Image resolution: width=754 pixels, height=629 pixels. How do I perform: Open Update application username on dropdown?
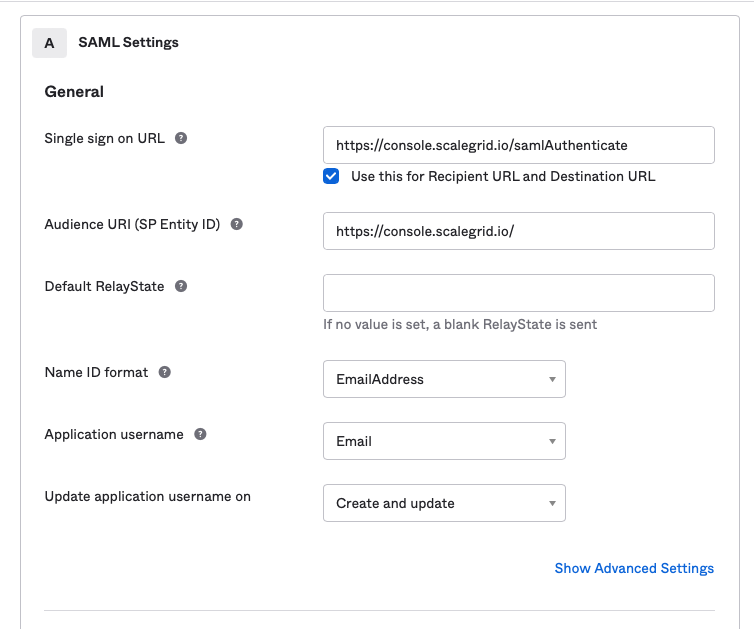(444, 503)
